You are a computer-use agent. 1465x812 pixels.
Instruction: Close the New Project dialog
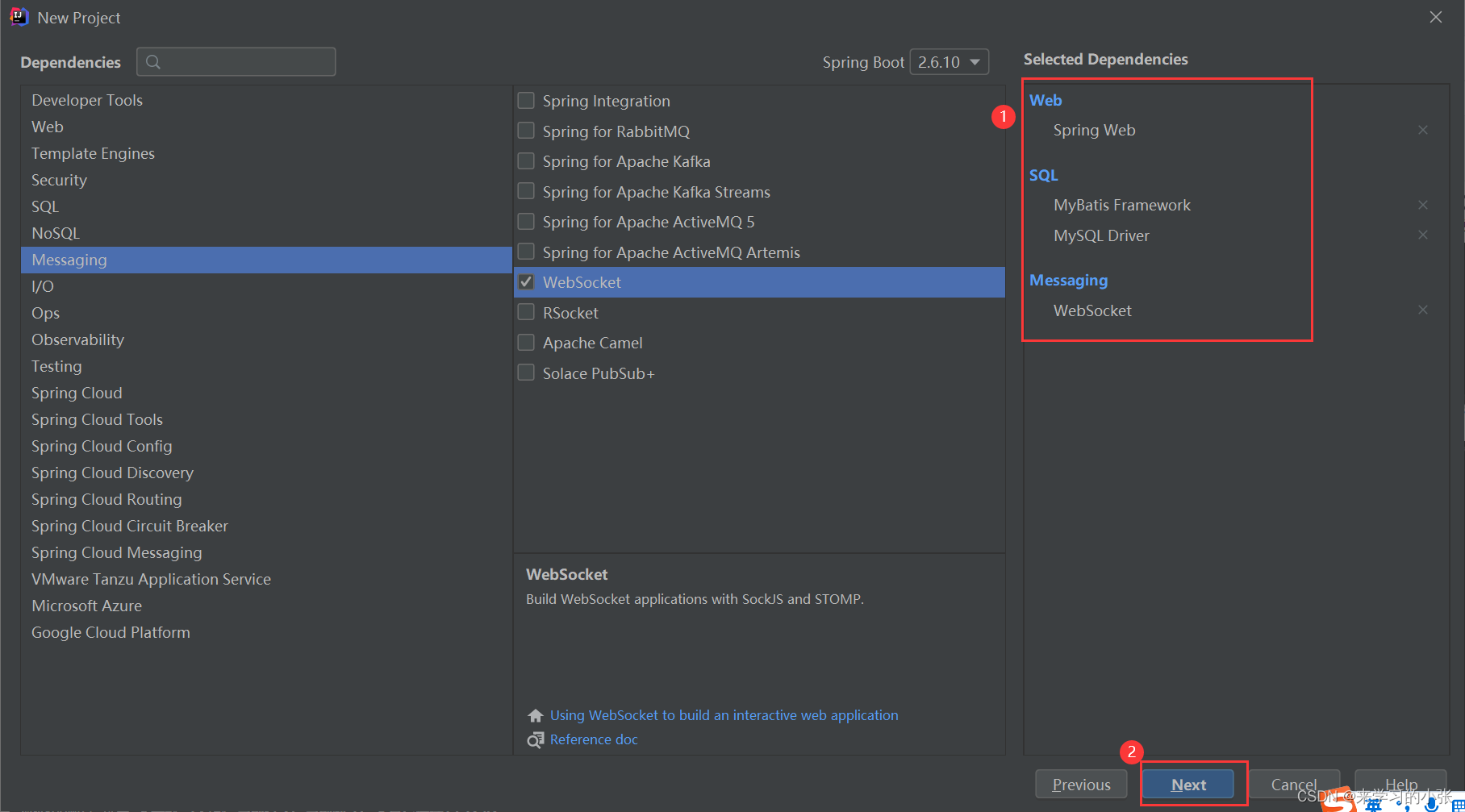point(1436,17)
